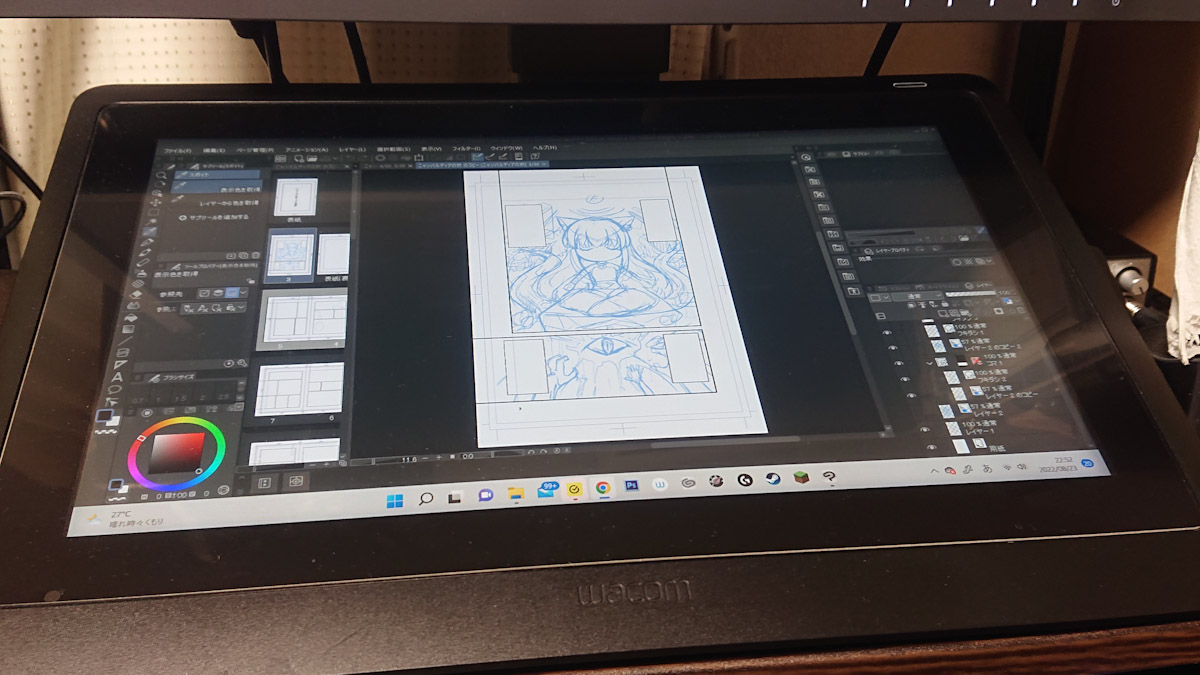Viewport: 1200px width, 675px height.
Task: Toggle visibility of 用紙 paper layer
Action: (x=931, y=447)
